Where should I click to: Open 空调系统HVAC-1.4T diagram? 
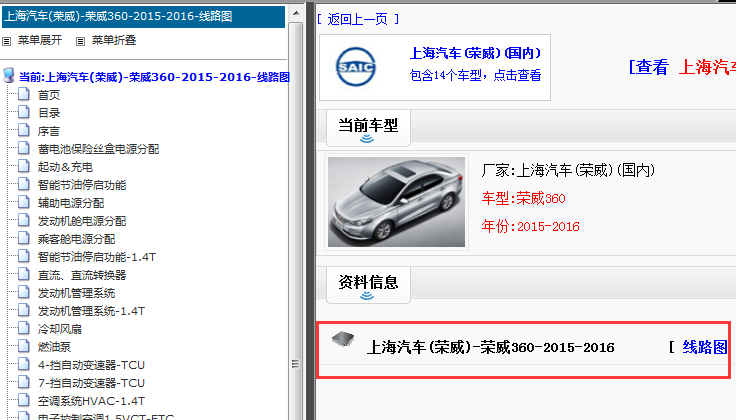[91, 401]
